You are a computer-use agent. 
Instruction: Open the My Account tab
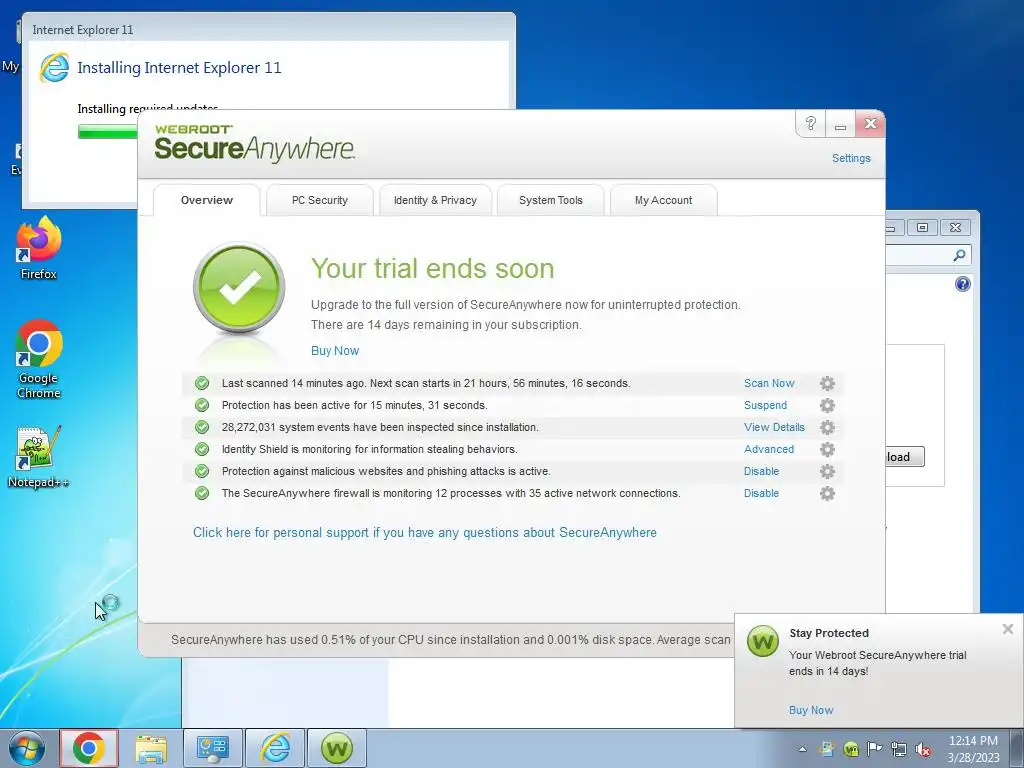coord(664,200)
